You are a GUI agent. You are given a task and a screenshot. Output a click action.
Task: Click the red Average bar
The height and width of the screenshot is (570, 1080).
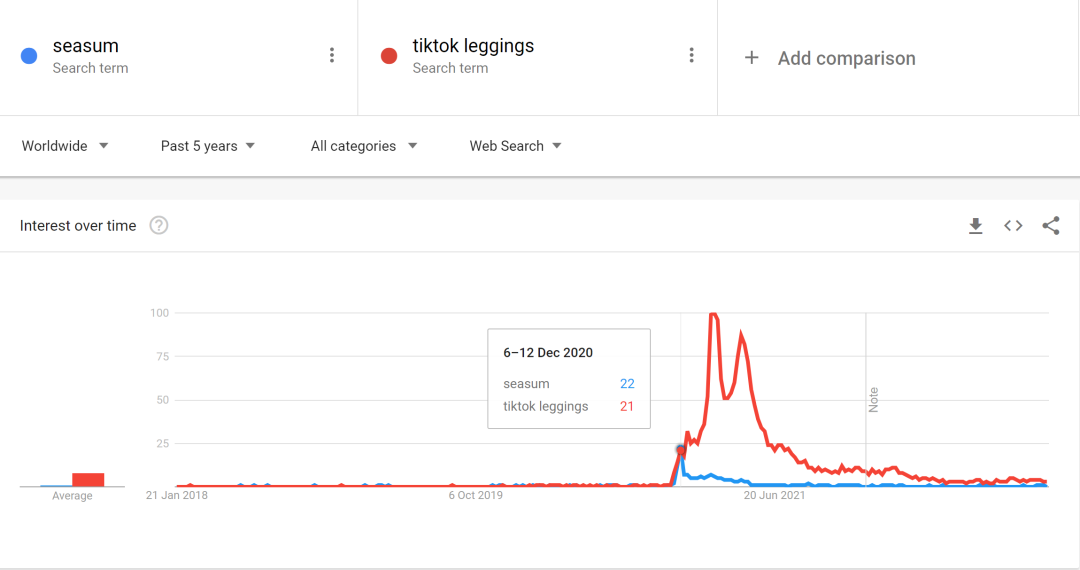pyautogui.click(x=88, y=480)
